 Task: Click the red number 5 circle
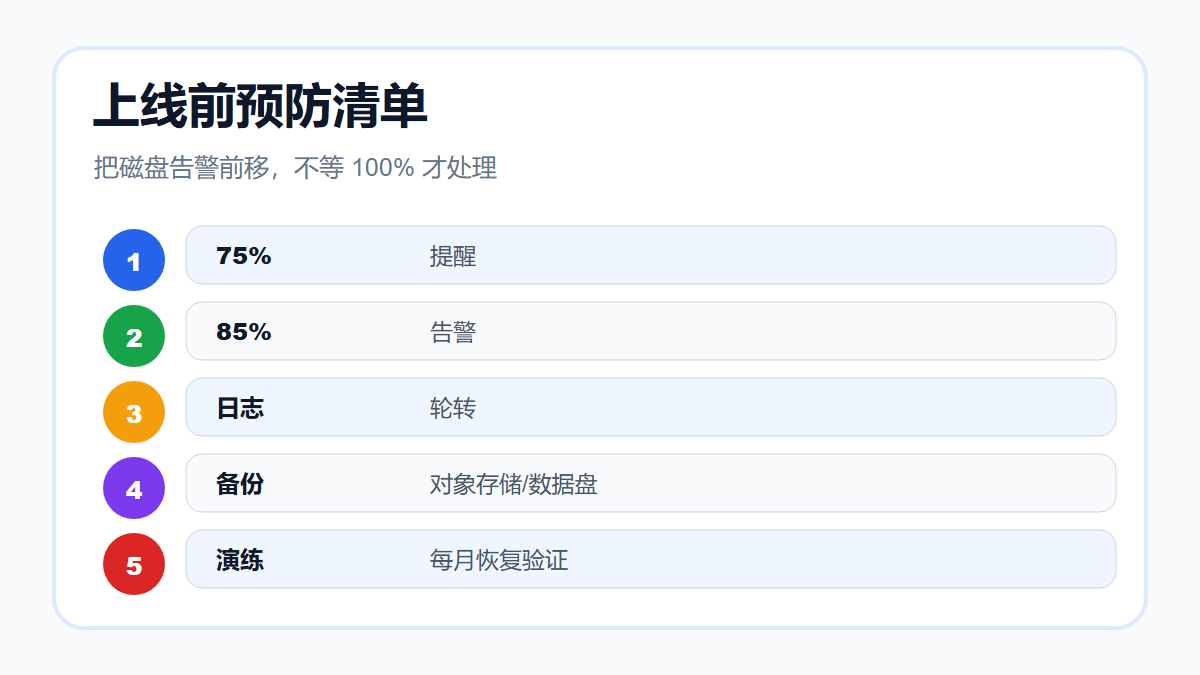(134, 564)
